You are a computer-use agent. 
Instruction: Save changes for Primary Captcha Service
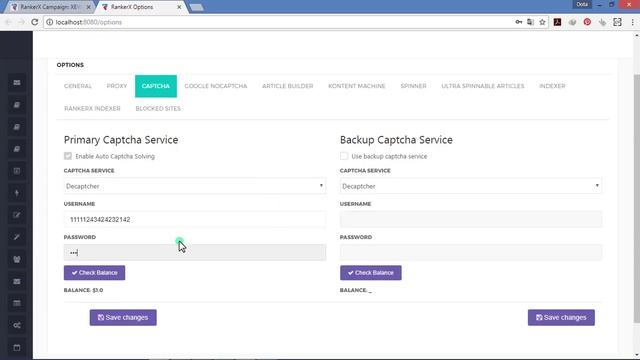[123, 318]
